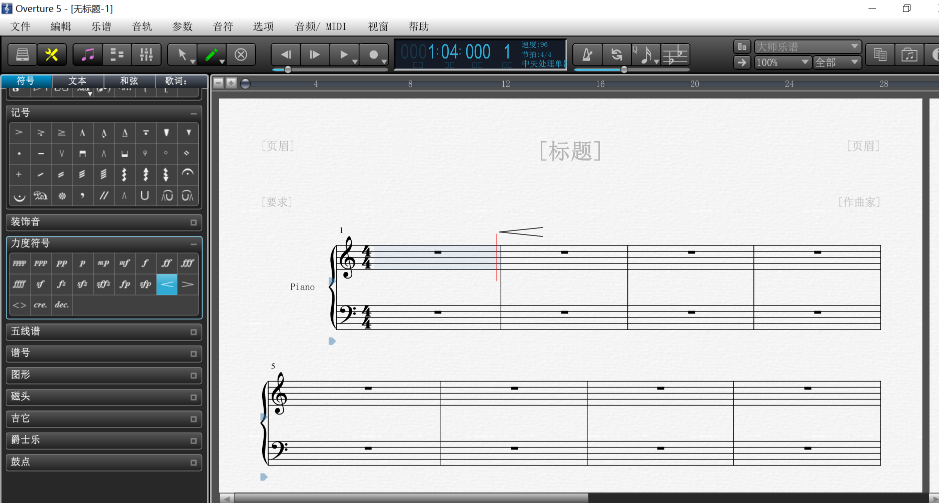This screenshot has width=939, height=503.
Task: Open the 100% zoom dropdown
Action: (782, 62)
